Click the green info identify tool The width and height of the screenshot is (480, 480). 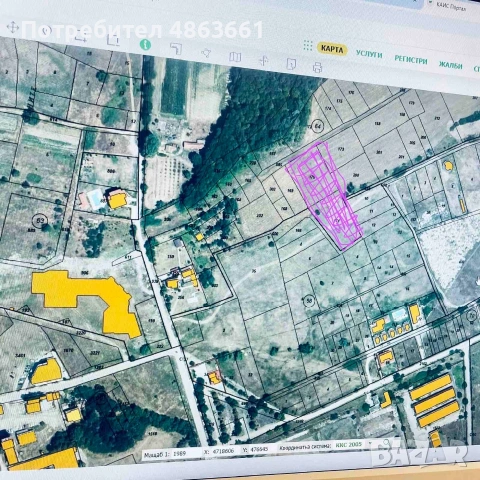[x=145, y=44]
